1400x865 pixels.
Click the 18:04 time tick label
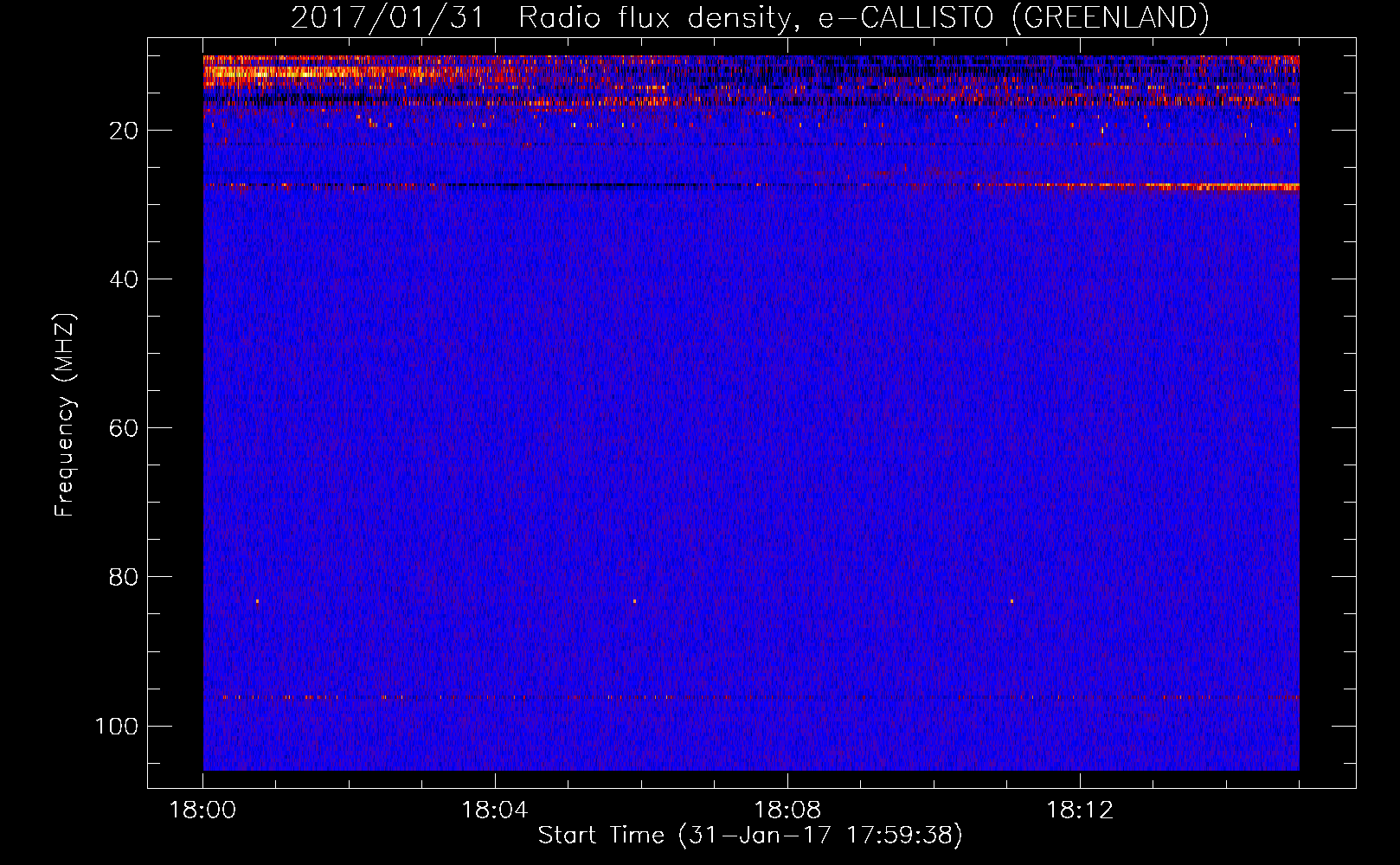click(x=494, y=811)
